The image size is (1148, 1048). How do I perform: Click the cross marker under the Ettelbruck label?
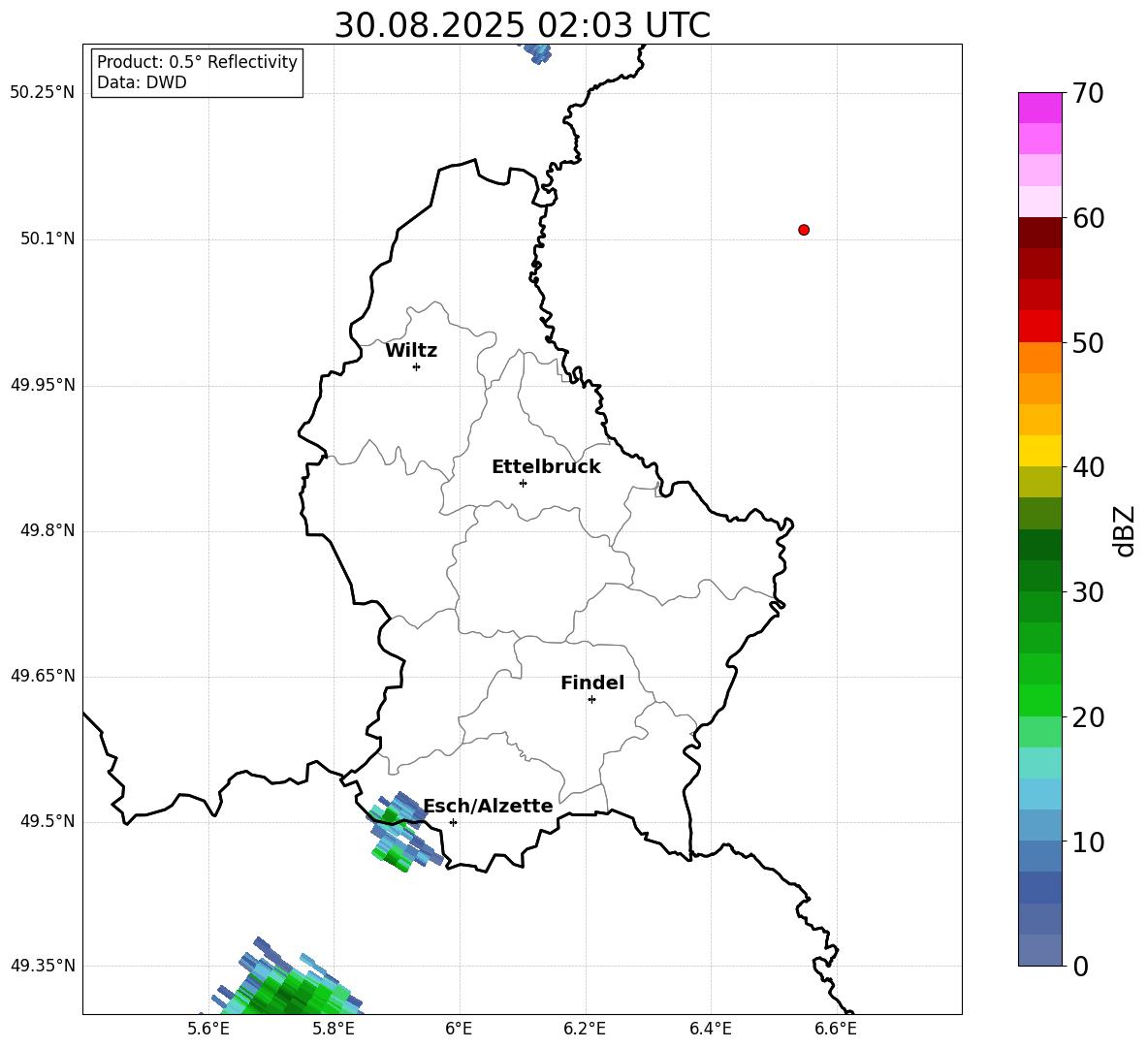pos(523,483)
